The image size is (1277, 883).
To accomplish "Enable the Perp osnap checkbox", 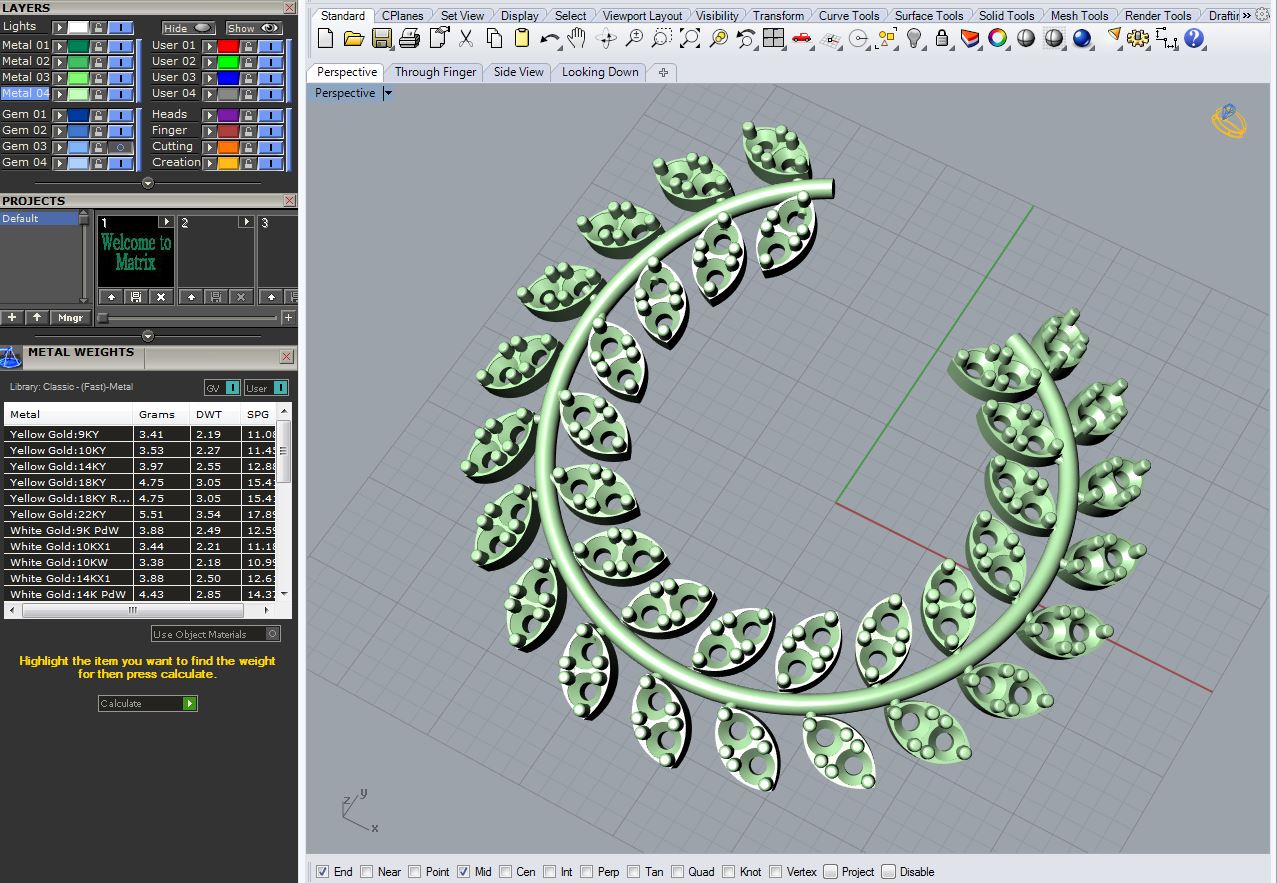I will (x=586, y=871).
